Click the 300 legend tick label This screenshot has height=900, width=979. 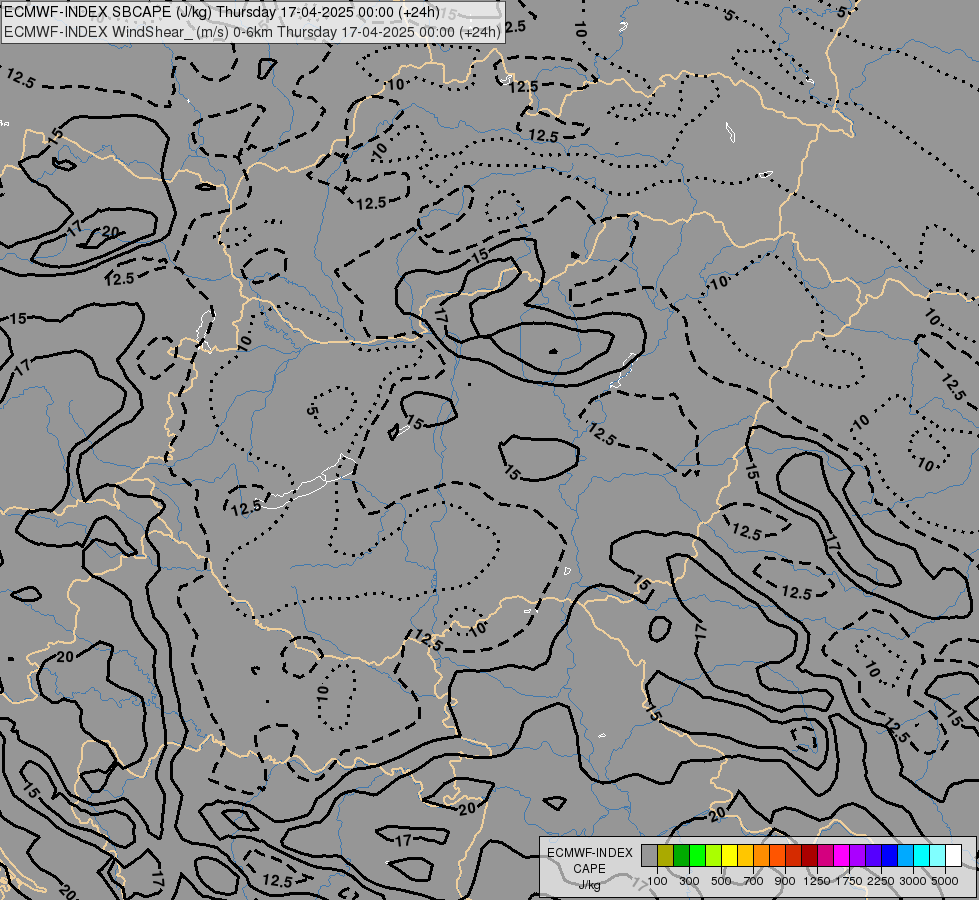[x=689, y=881]
